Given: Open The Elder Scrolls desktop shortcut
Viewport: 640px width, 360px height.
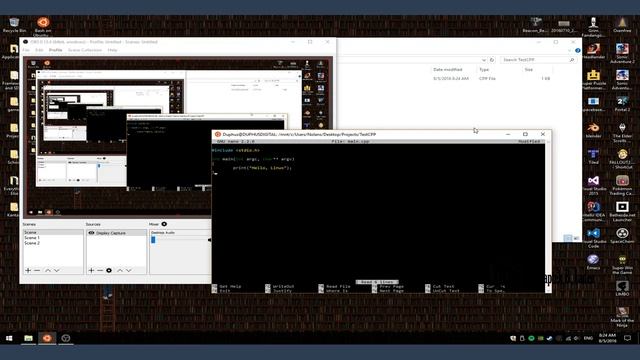Looking at the screenshot, I should (x=622, y=131).
